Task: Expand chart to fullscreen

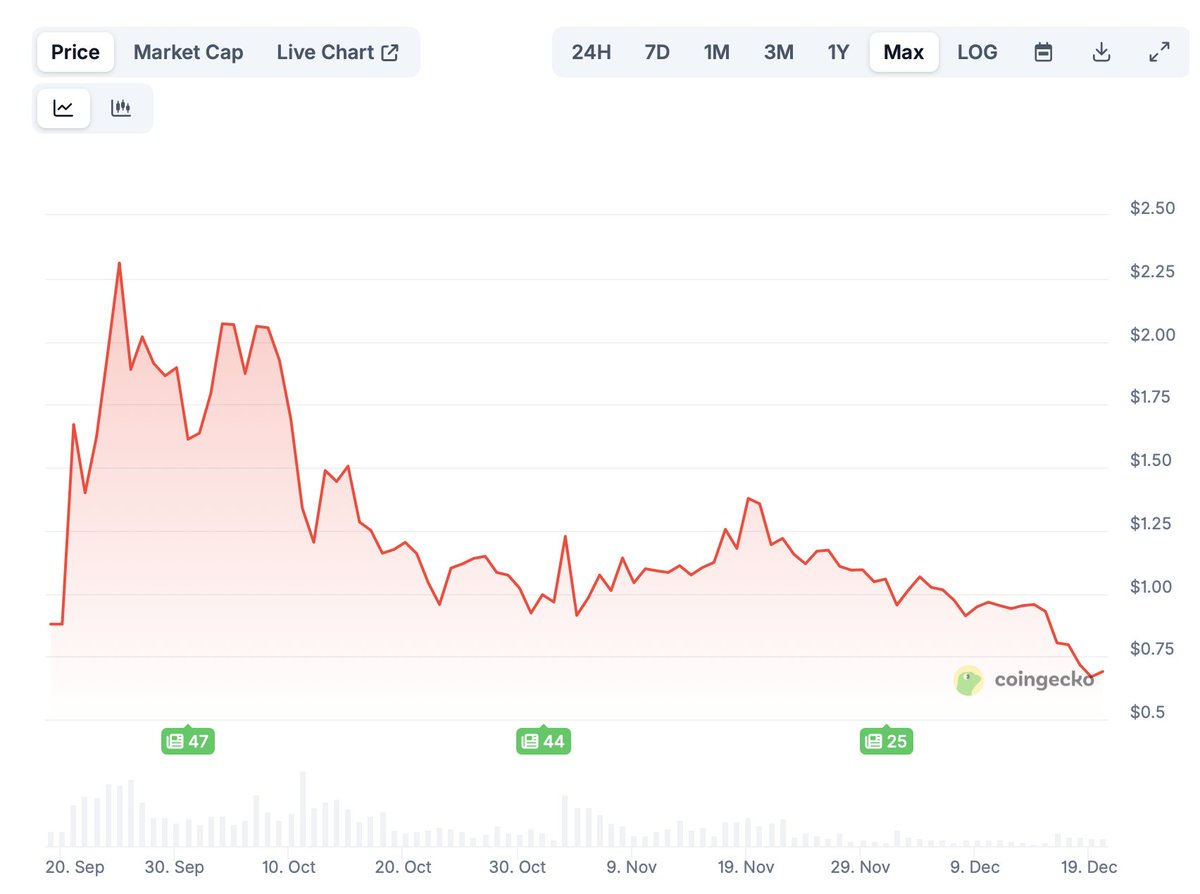Action: 1159,52
